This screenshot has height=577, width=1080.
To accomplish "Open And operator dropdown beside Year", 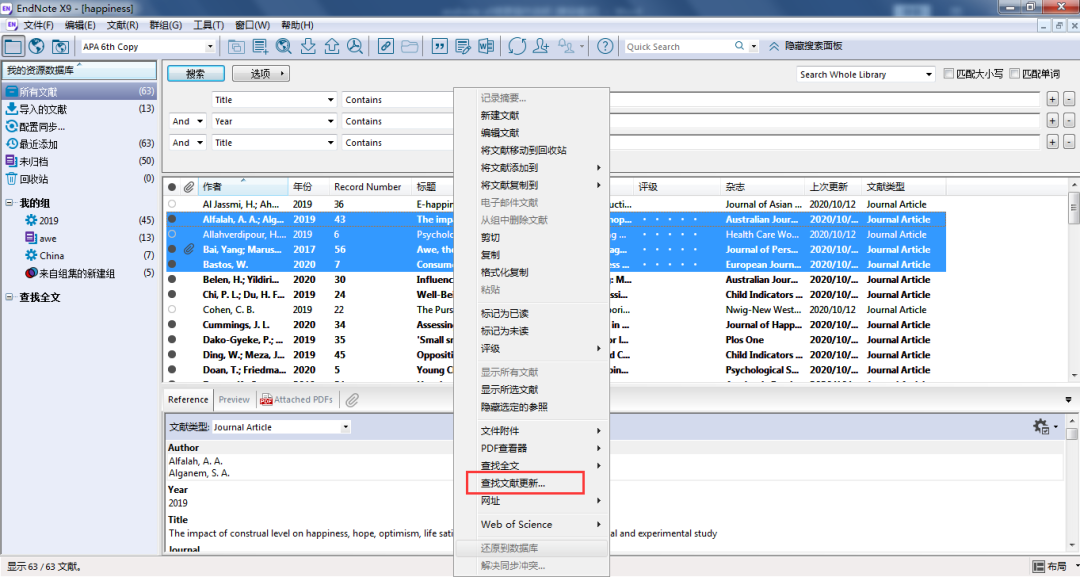I will click(x=200, y=121).
